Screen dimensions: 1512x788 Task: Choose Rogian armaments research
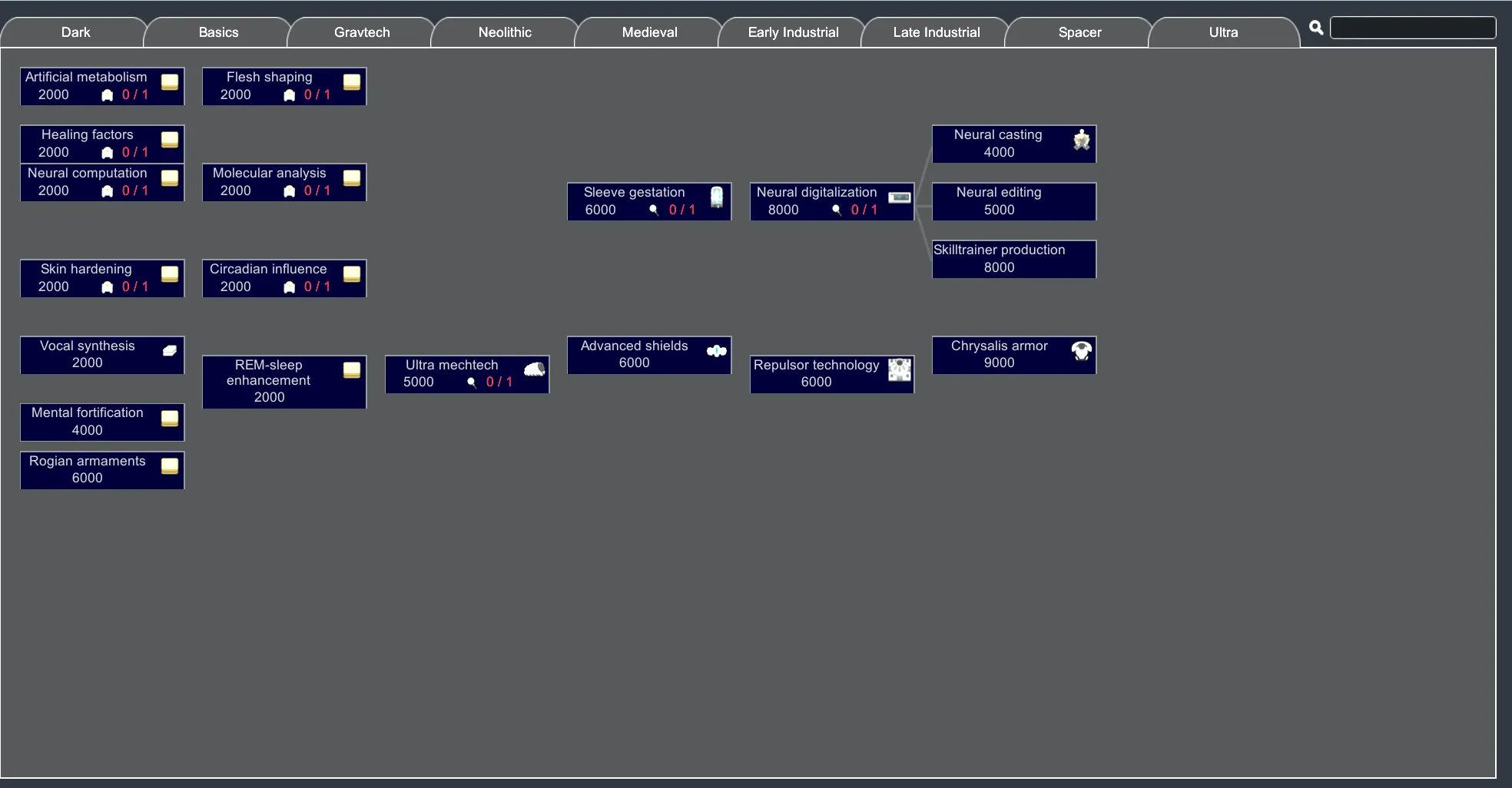click(102, 469)
